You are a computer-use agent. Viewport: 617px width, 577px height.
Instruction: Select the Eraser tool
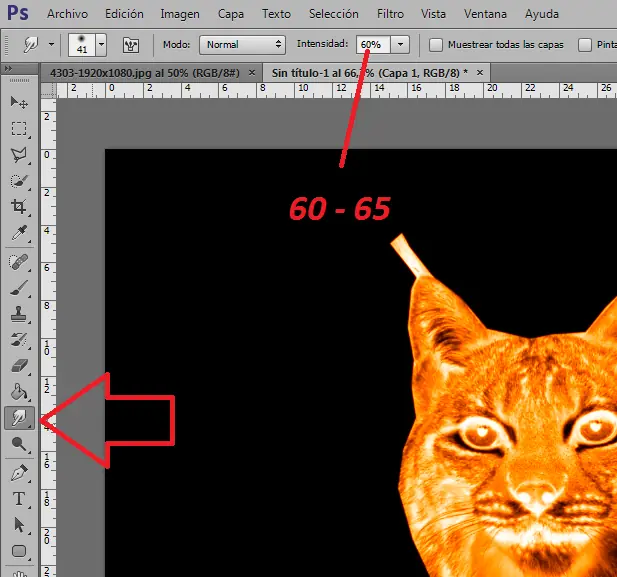[x=18, y=366]
